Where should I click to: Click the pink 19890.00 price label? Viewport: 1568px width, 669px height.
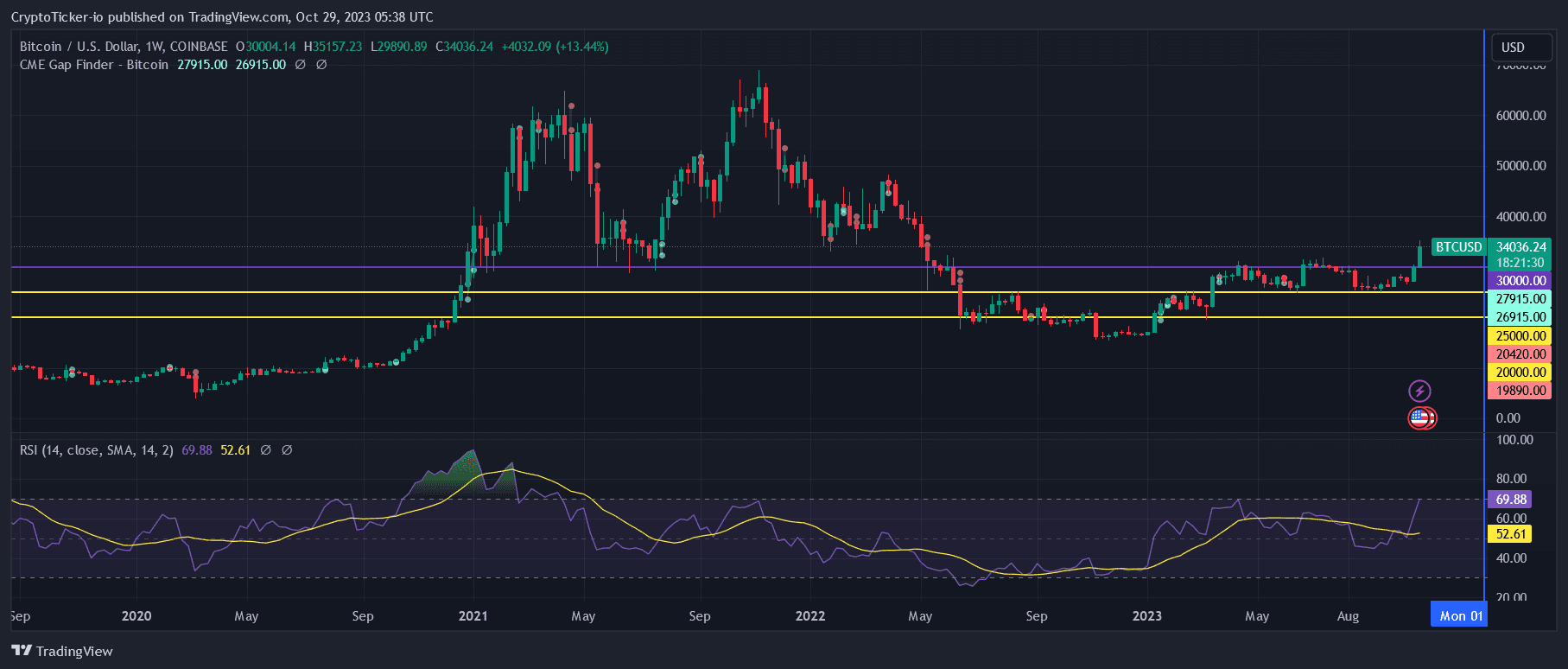click(x=1520, y=391)
